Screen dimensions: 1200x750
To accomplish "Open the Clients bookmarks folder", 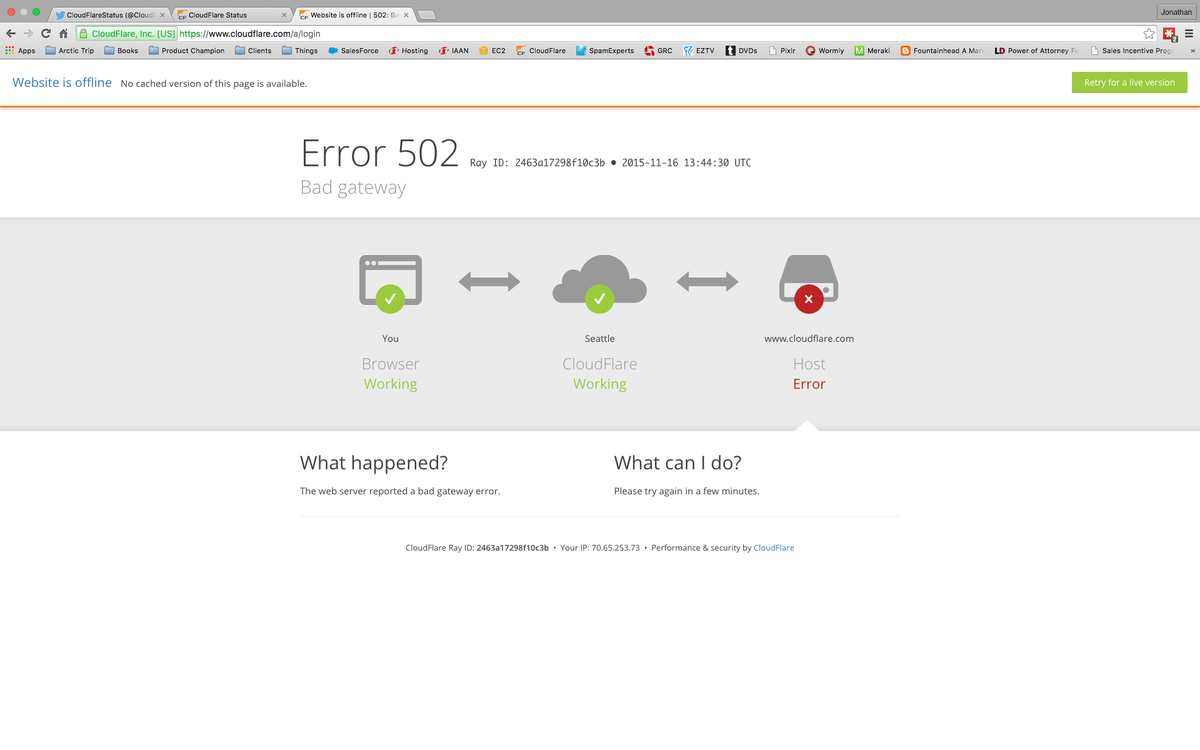I will pos(253,50).
